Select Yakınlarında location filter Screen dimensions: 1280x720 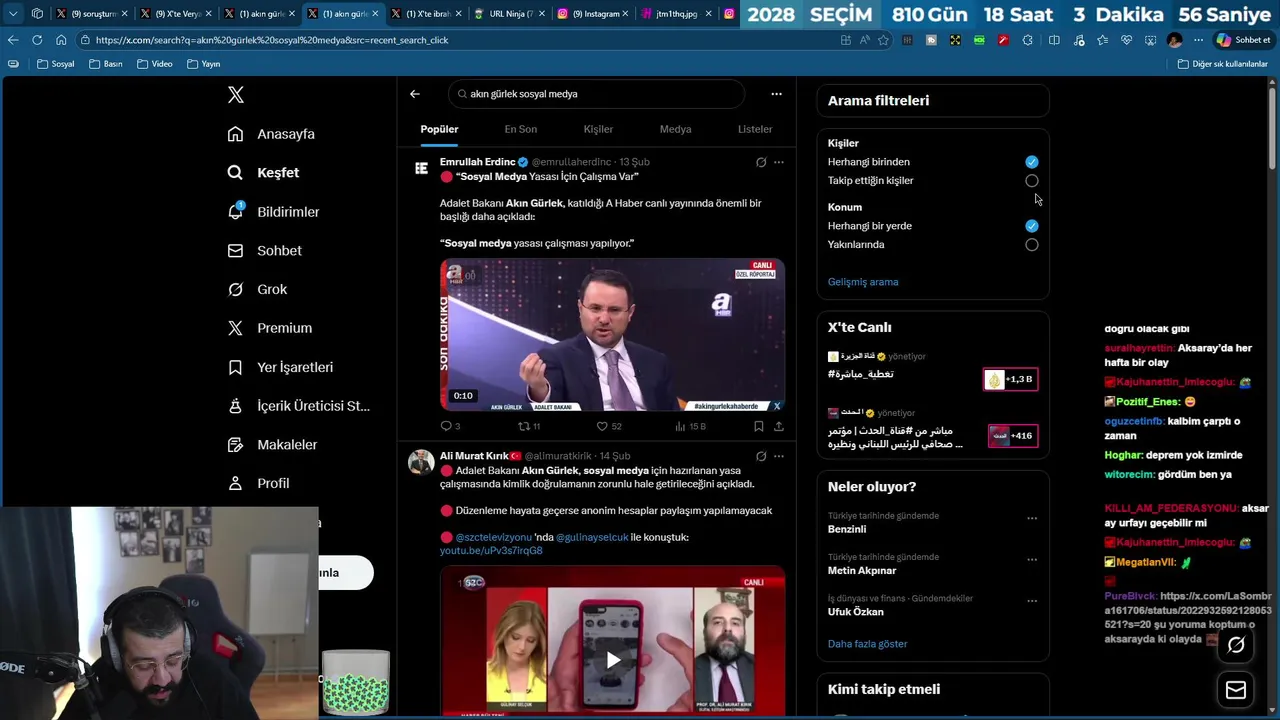(x=1032, y=245)
